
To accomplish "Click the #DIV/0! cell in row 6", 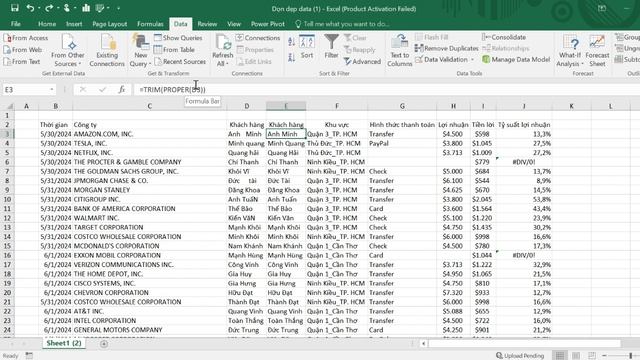I will 524,162.
